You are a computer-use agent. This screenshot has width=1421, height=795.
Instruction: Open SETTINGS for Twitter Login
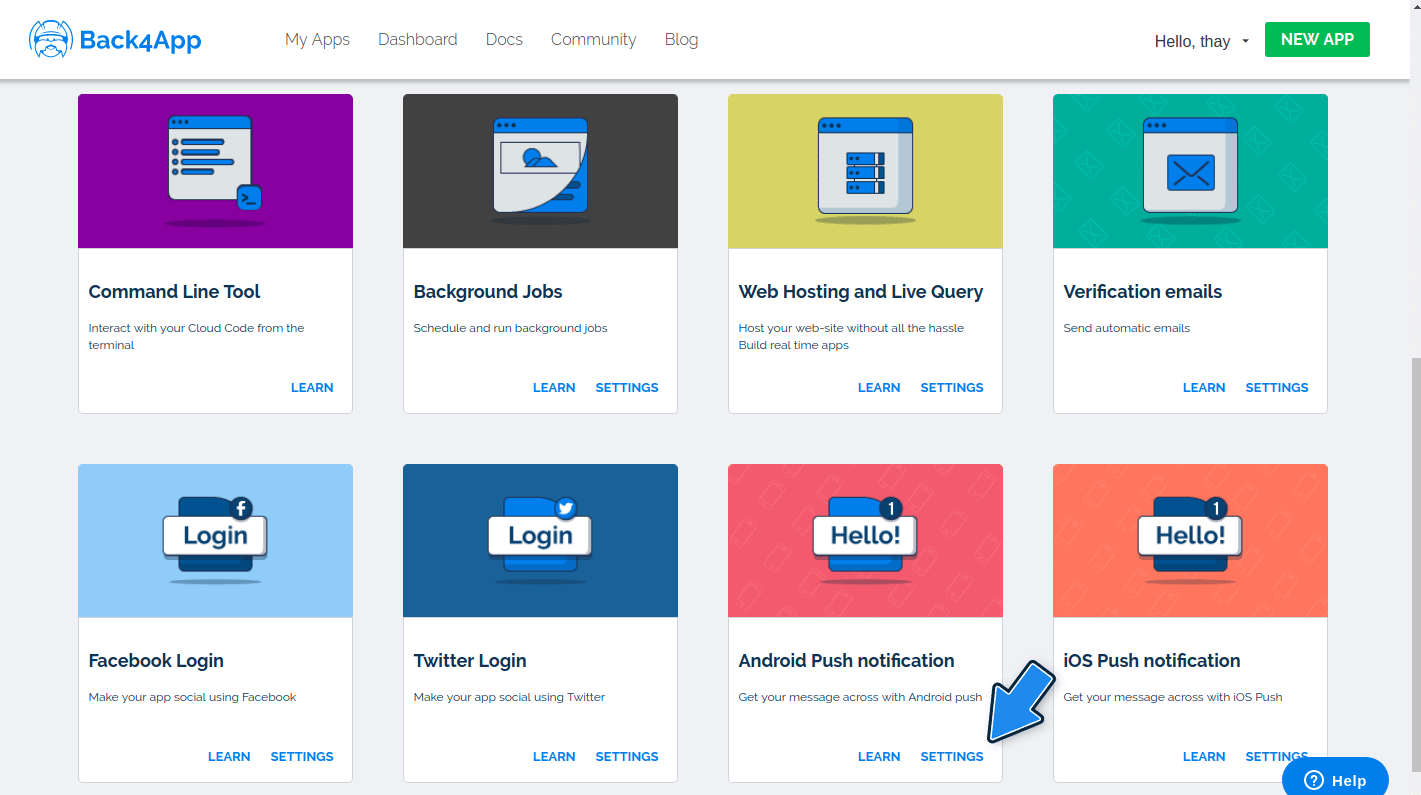click(x=627, y=756)
